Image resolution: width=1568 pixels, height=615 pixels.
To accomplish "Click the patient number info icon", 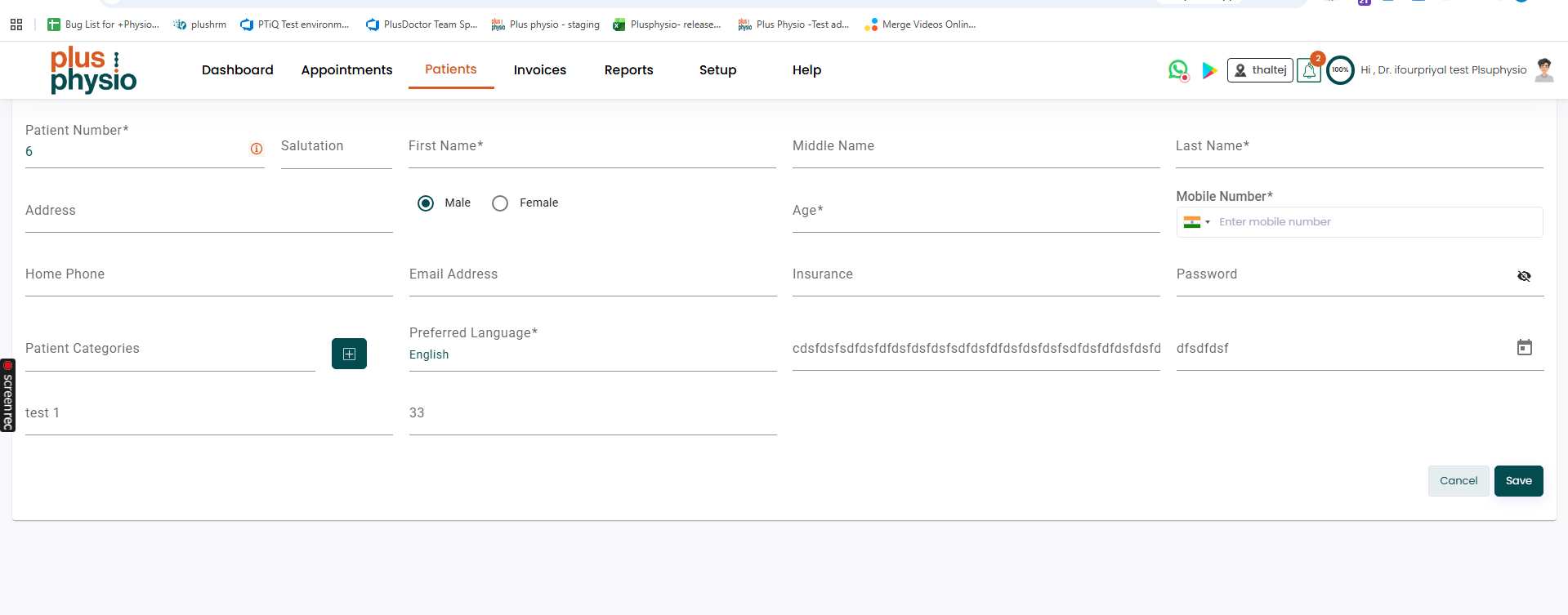I will [257, 149].
